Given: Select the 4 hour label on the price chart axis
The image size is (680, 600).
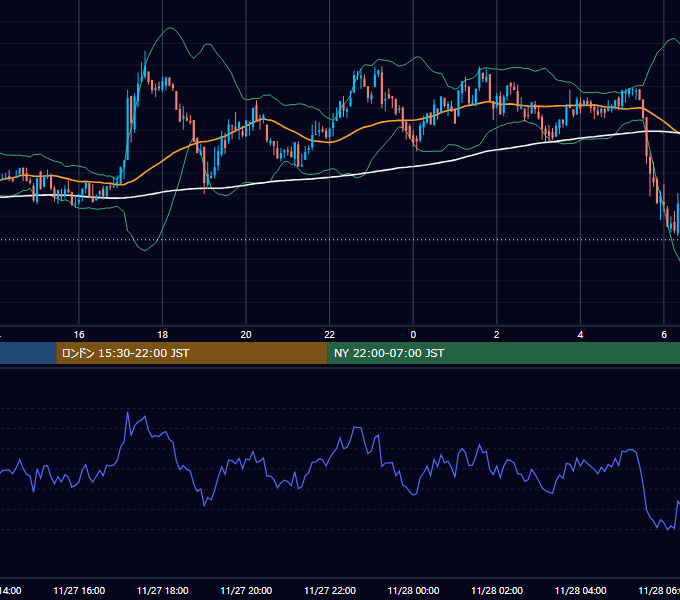Looking at the screenshot, I should pyautogui.click(x=580, y=335).
